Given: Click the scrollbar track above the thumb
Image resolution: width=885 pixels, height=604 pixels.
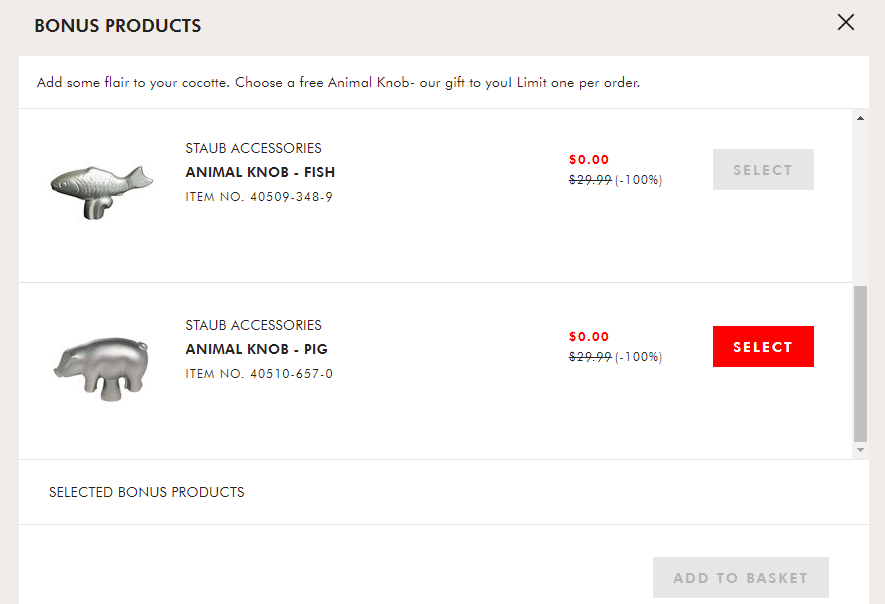Looking at the screenshot, I should pos(860,205).
